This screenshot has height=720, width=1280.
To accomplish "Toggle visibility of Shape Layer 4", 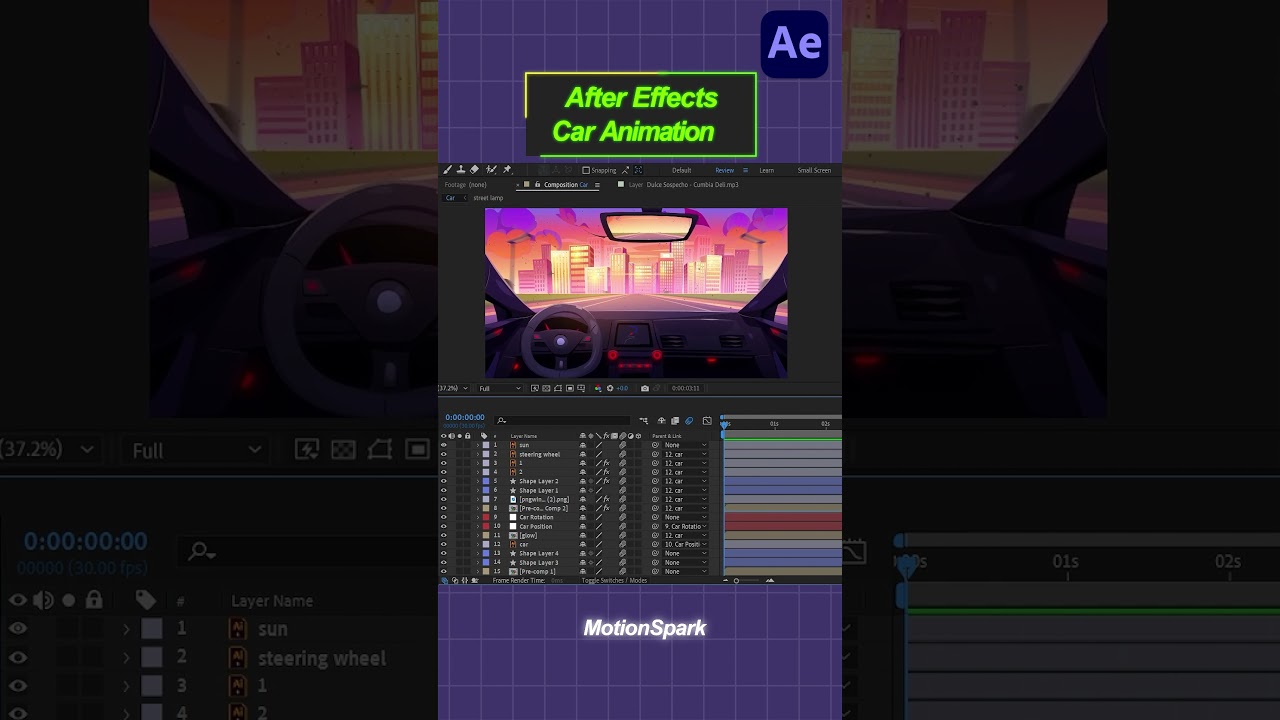I will (444, 553).
